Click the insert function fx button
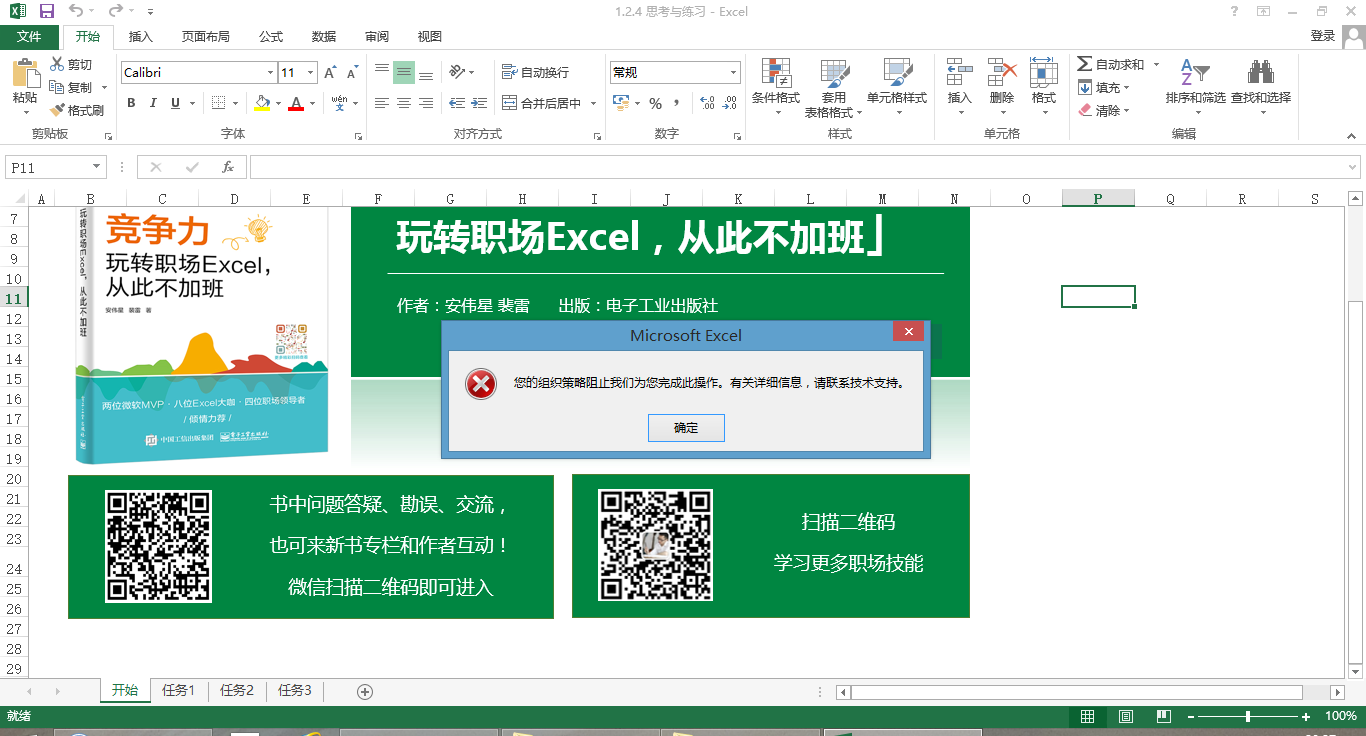The image size is (1366, 736). coord(228,167)
